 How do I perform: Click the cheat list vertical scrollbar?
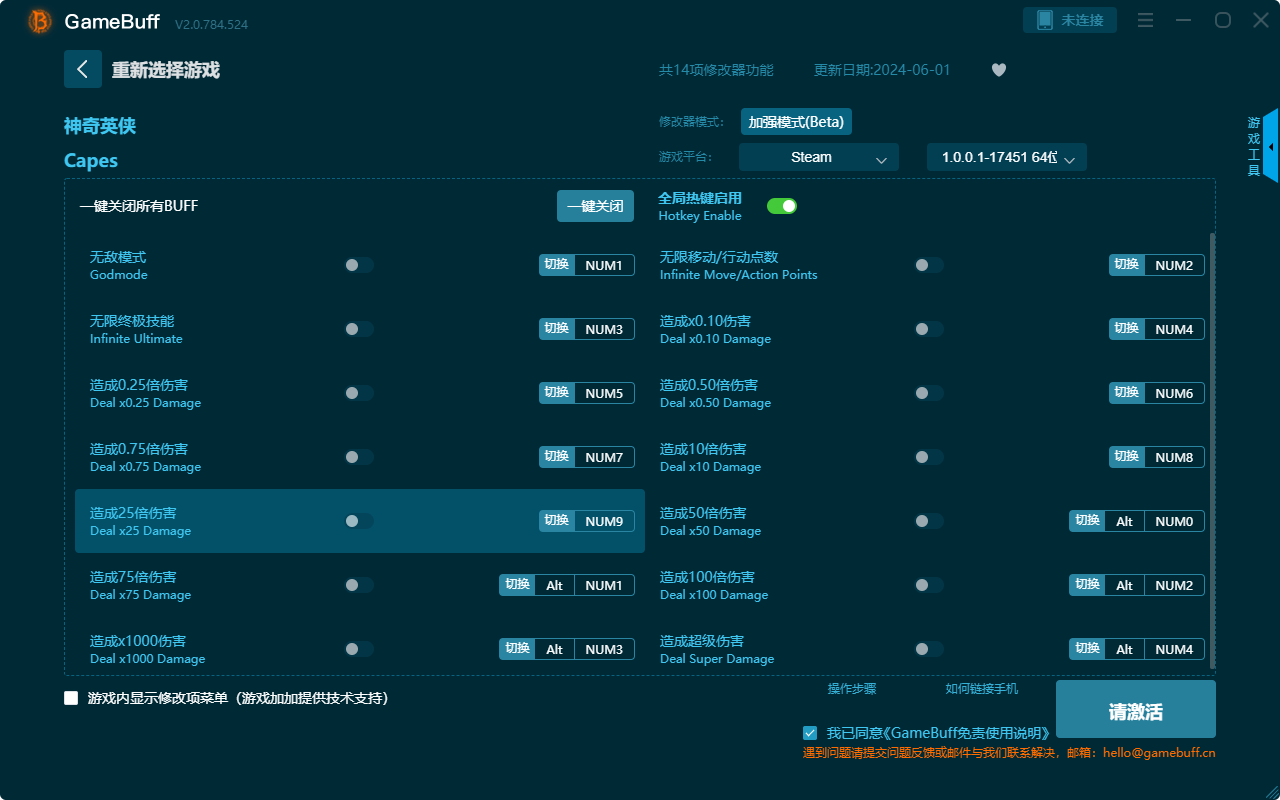click(x=1213, y=450)
